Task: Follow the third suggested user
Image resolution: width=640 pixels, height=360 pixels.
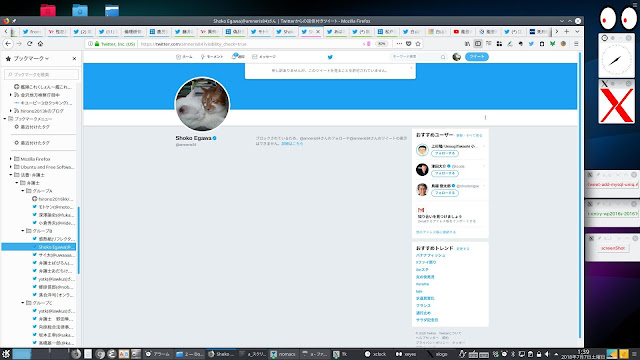Action: click(x=445, y=193)
